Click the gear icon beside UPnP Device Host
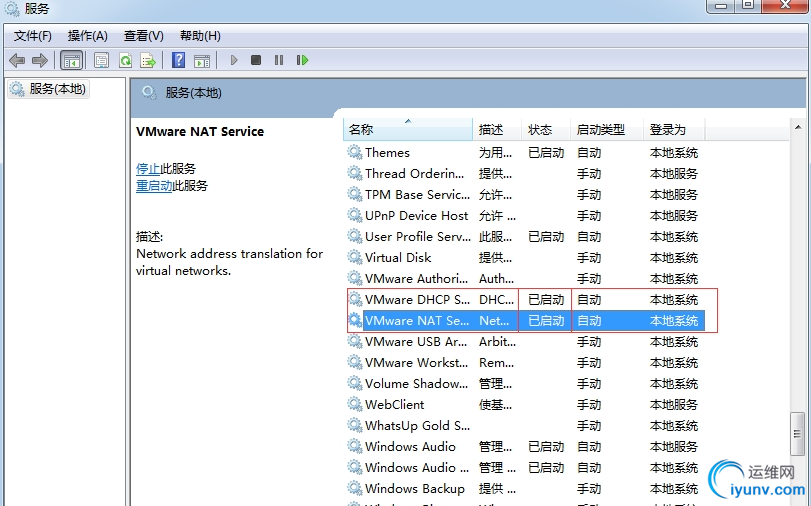The width and height of the screenshot is (811, 506). [355, 215]
